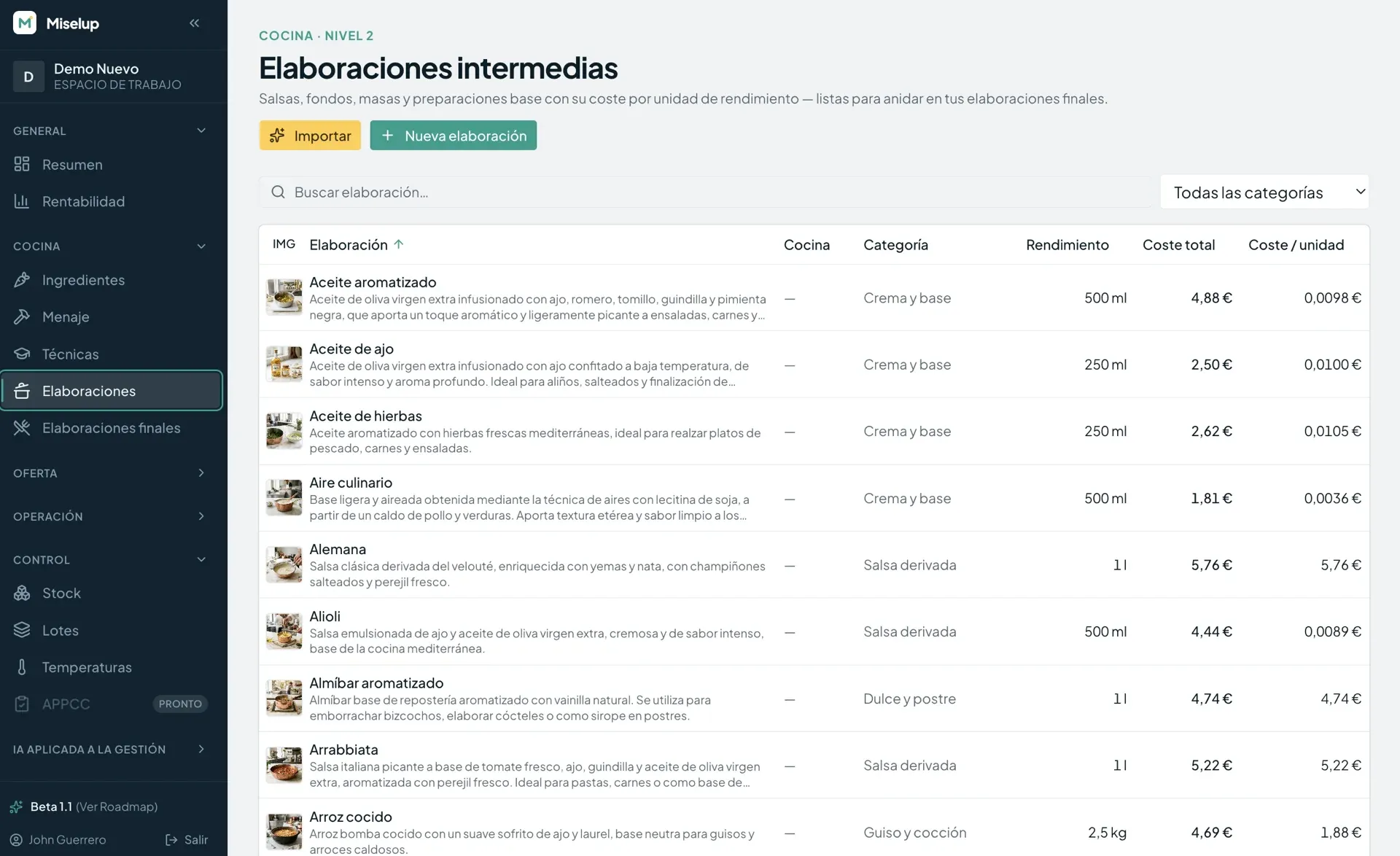Image resolution: width=1400 pixels, height=856 pixels.
Task: Navigate to Ingredientes
Action: (112, 280)
